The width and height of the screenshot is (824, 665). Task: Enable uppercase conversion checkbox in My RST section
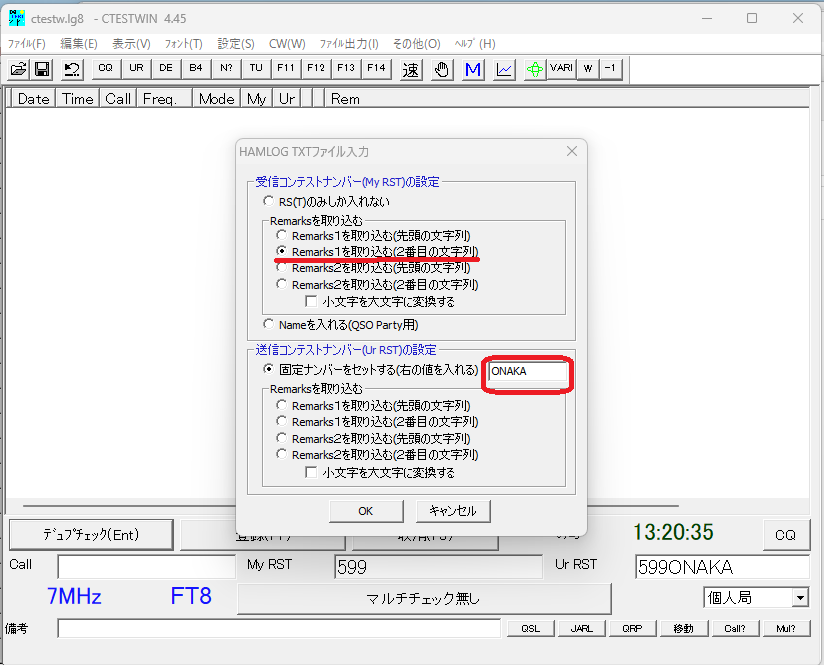[311, 301]
